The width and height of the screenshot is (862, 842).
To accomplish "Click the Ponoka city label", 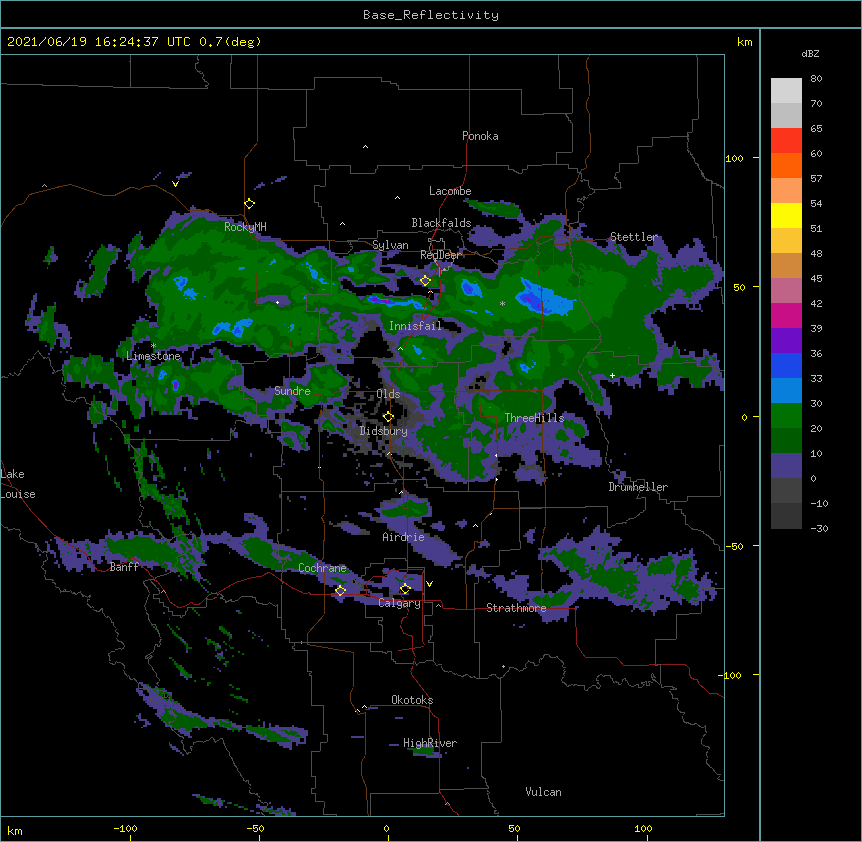I will point(480,136).
